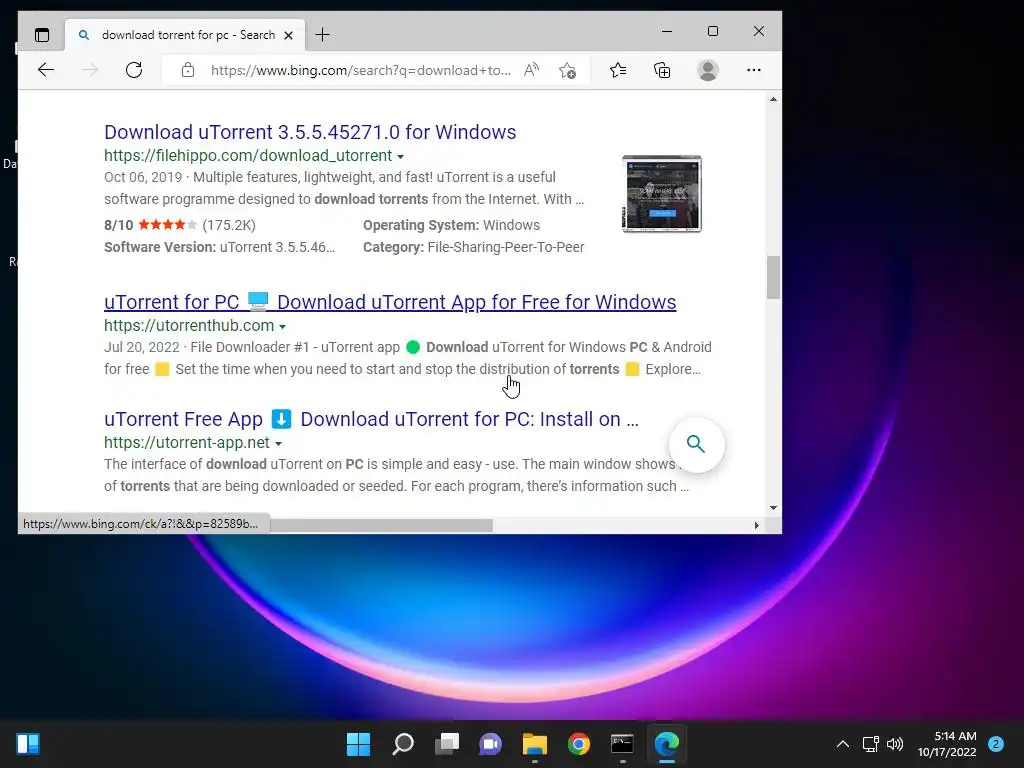
Task: Maximize the Edge window
Action: click(x=712, y=31)
